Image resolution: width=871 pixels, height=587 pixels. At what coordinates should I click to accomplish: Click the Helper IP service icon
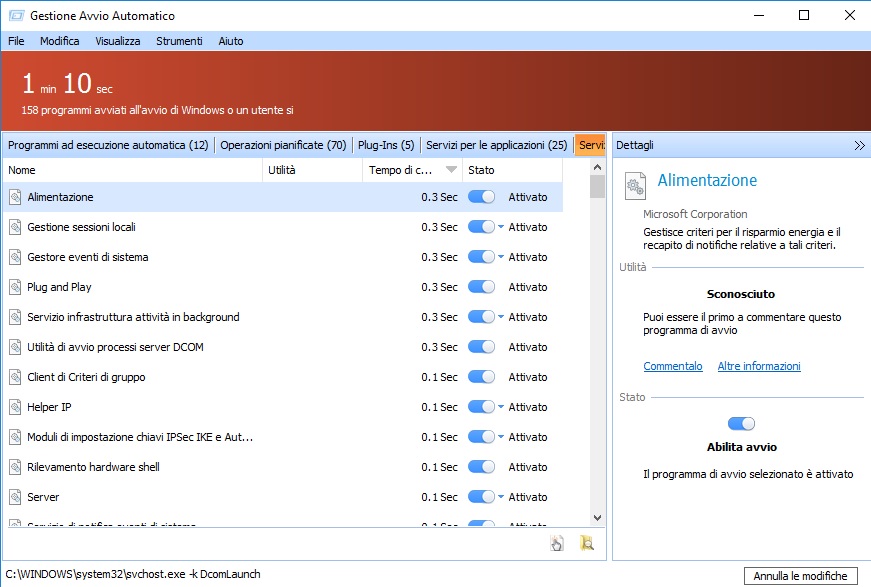(15, 408)
